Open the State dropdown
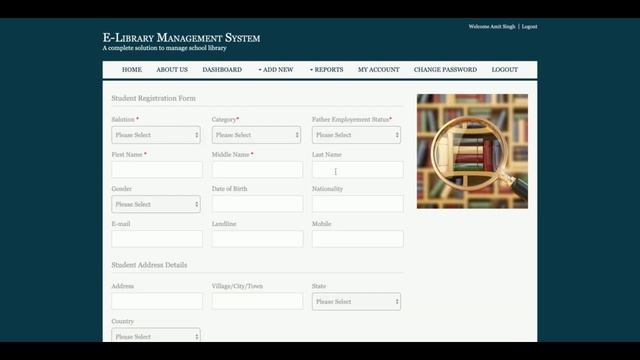640x360 pixels. pos(356,302)
